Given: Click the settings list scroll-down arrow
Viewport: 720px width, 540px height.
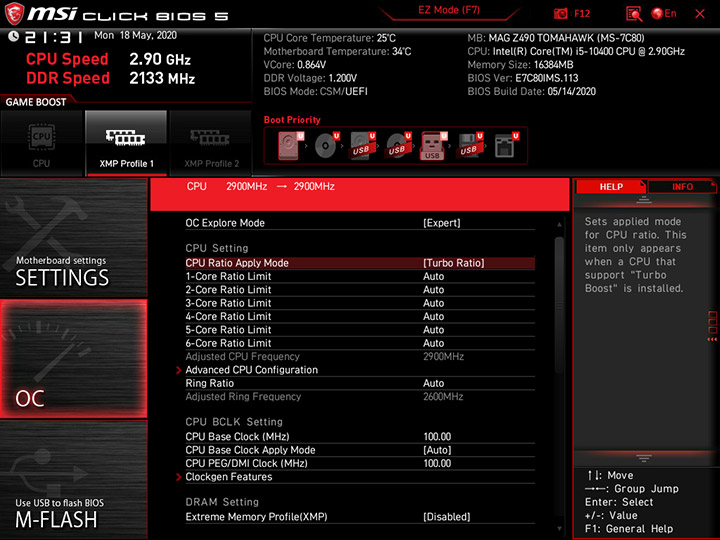Looking at the screenshot, I should pyautogui.click(x=559, y=529).
